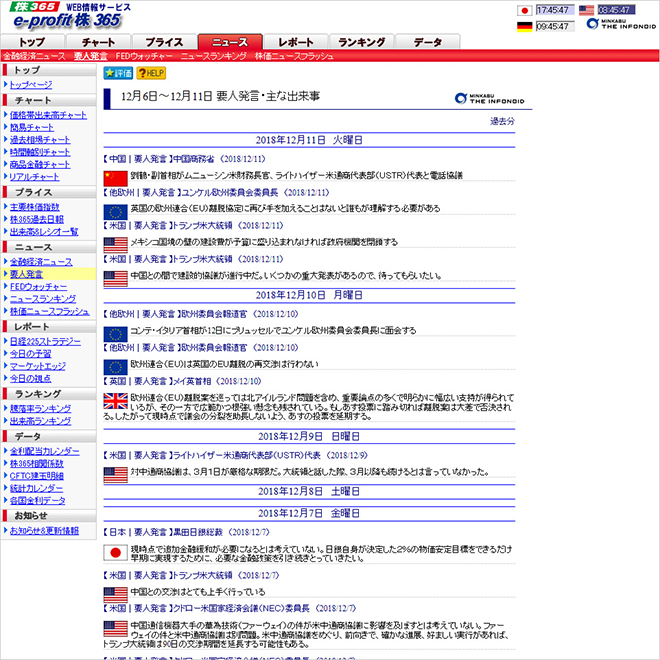660x660 pixels.
Task: Click the UK flag in the メイ英首相 item
Action: pos(115,401)
